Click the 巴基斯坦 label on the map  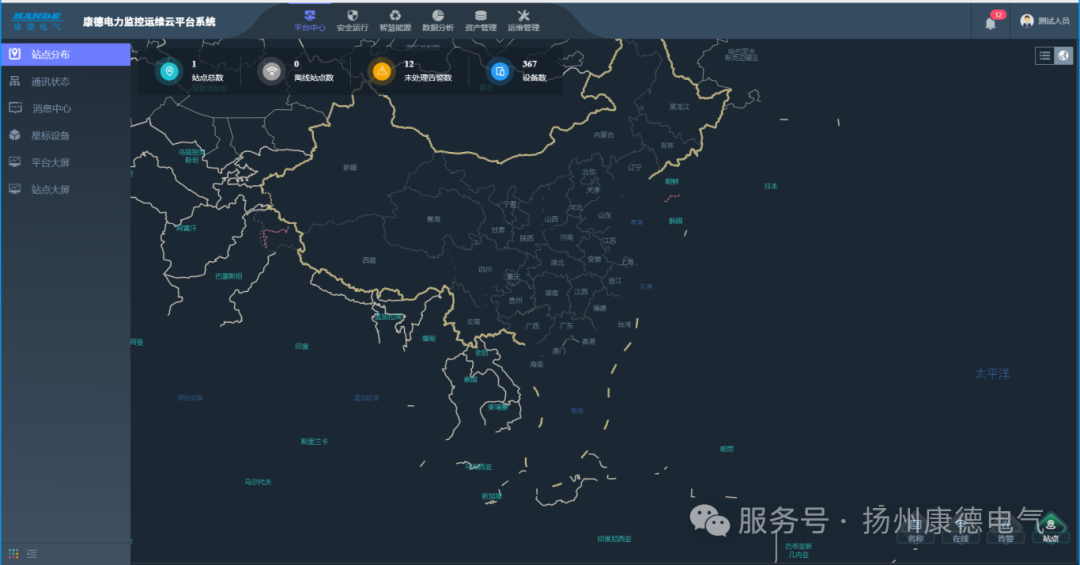pyautogui.click(x=228, y=276)
